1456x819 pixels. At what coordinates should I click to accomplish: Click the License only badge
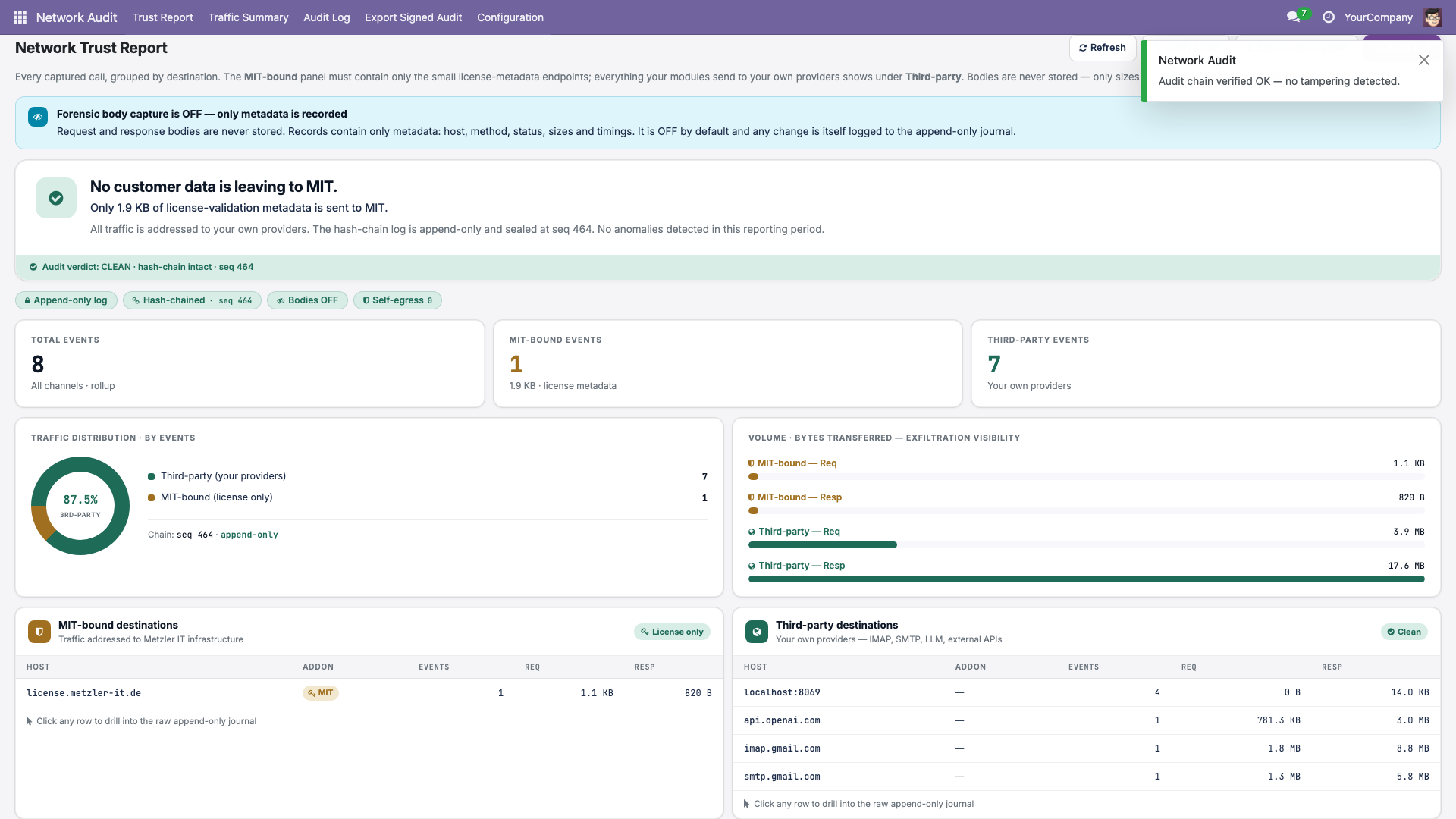coord(672,632)
